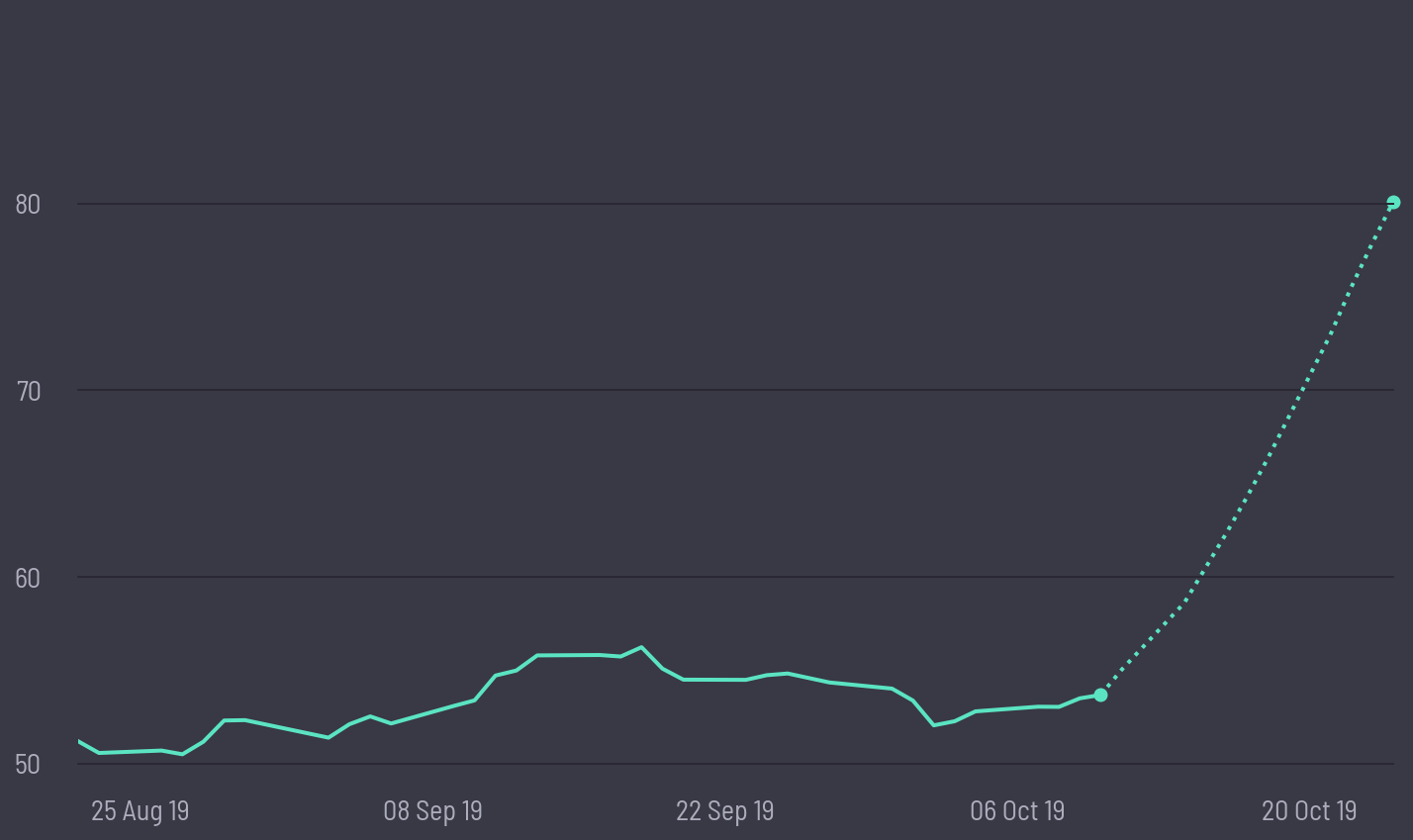Viewport: 1413px width, 840px height.
Task: Click the solid line above "22 Sep 19"
Action: click(724, 680)
